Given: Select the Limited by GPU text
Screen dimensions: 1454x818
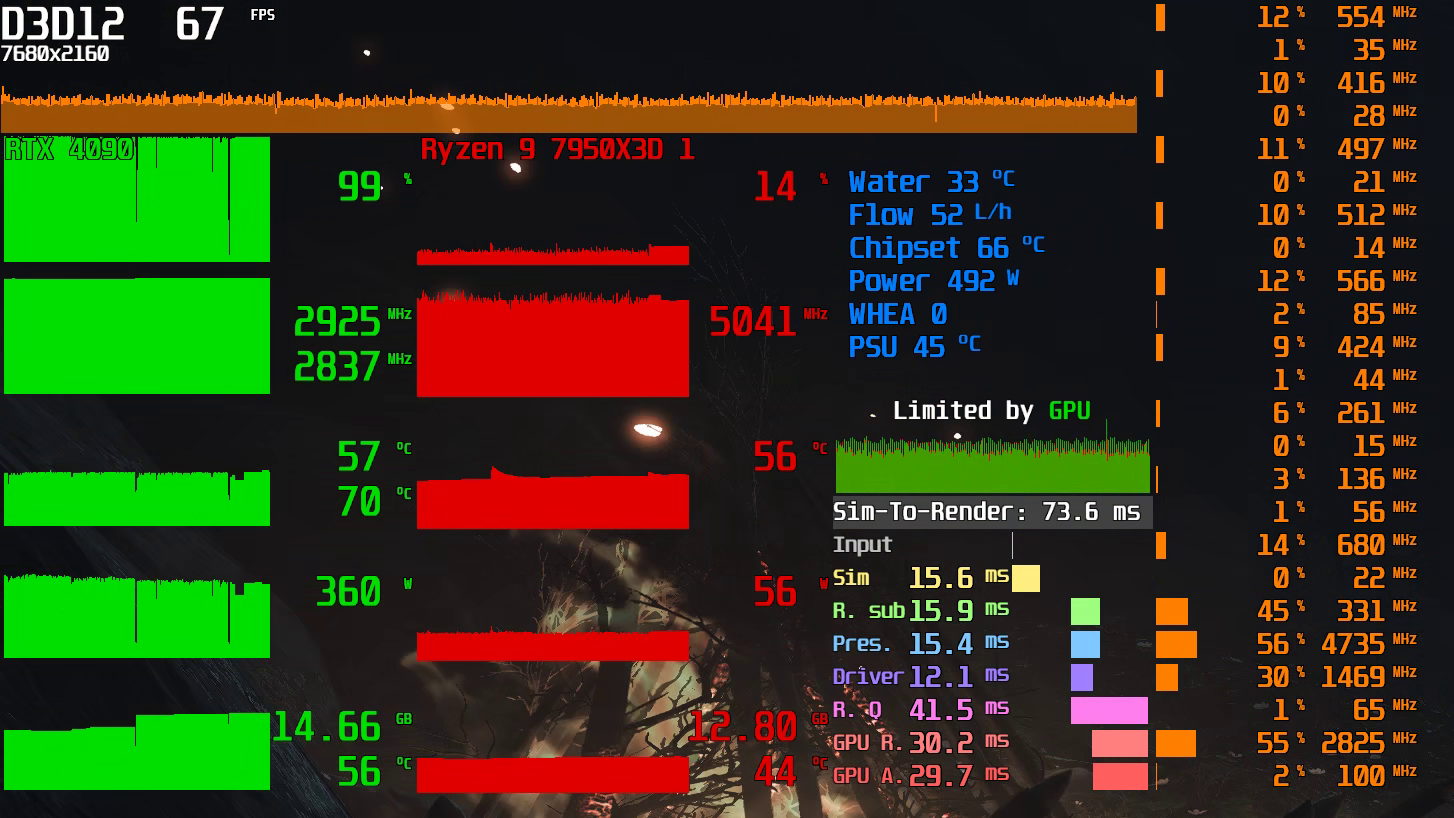Looking at the screenshot, I should pos(991,410).
